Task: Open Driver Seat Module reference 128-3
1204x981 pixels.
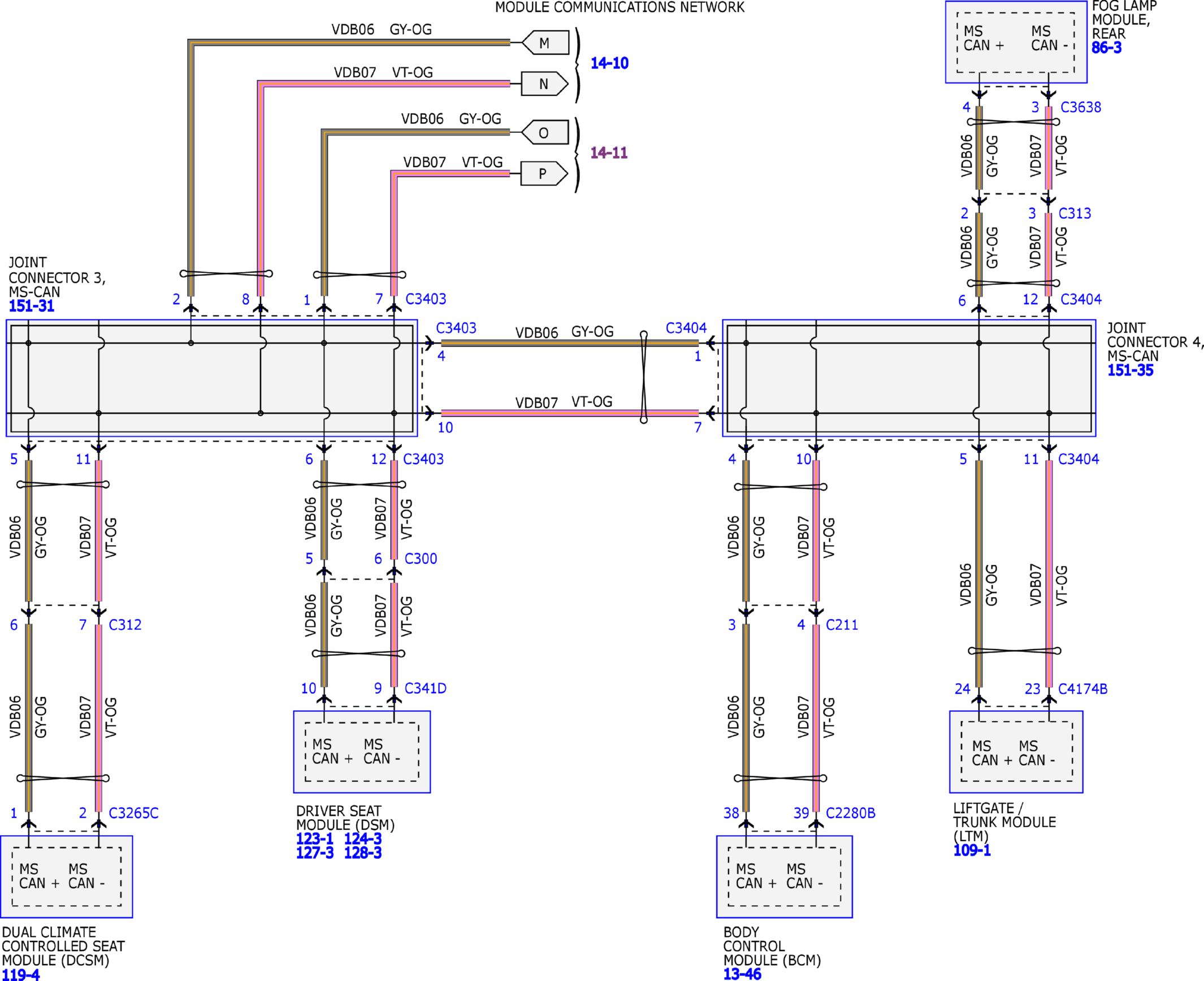Action: (363, 853)
